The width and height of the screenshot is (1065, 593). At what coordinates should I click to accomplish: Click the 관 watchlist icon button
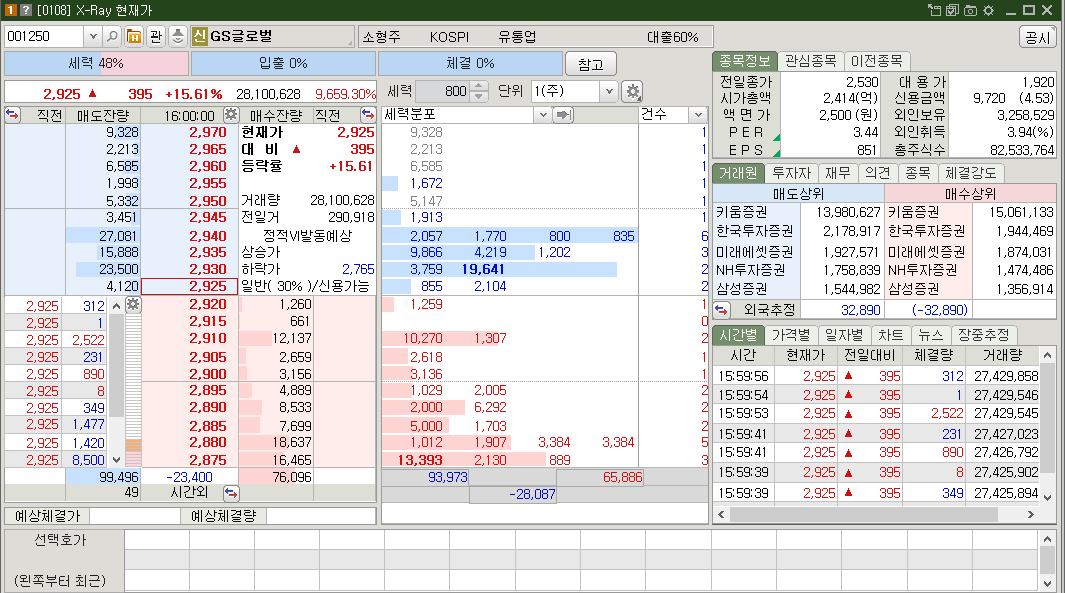pos(156,36)
